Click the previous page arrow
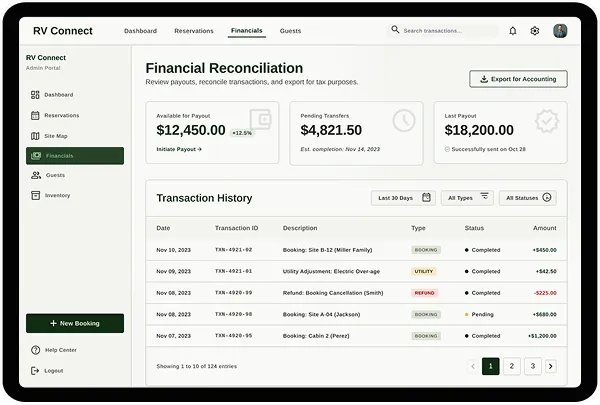Viewport: 600px width, 405px height. pos(473,366)
